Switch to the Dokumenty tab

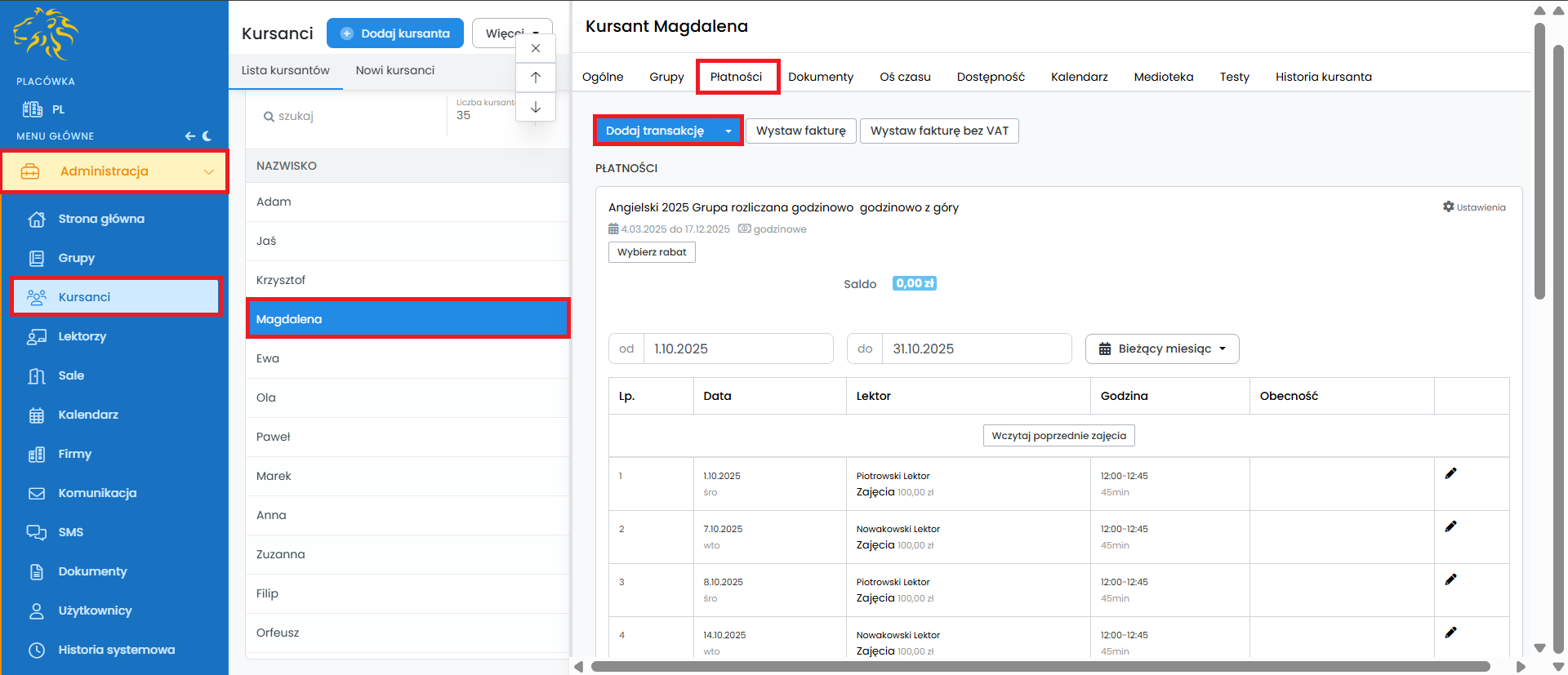pos(820,77)
